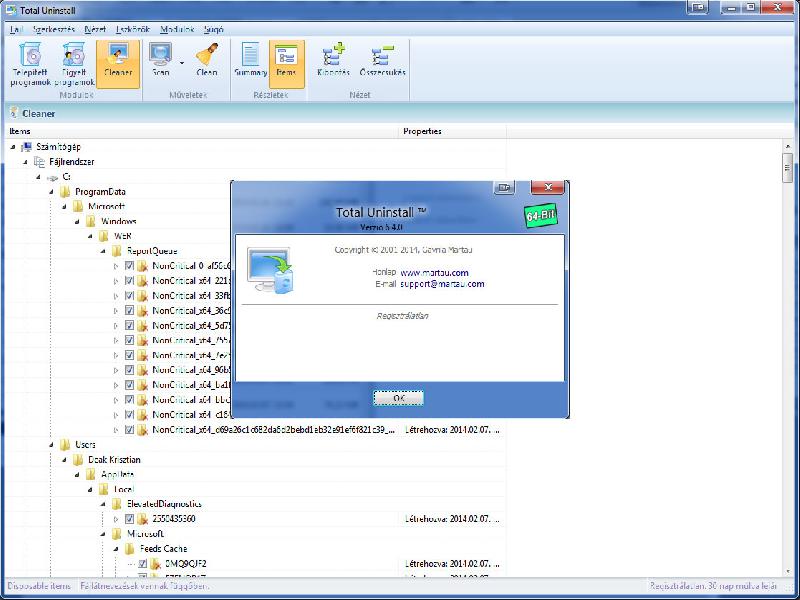This screenshot has height=600, width=800.
Task: Click the Total Uninstall logo in the dialog
Action: point(270,270)
